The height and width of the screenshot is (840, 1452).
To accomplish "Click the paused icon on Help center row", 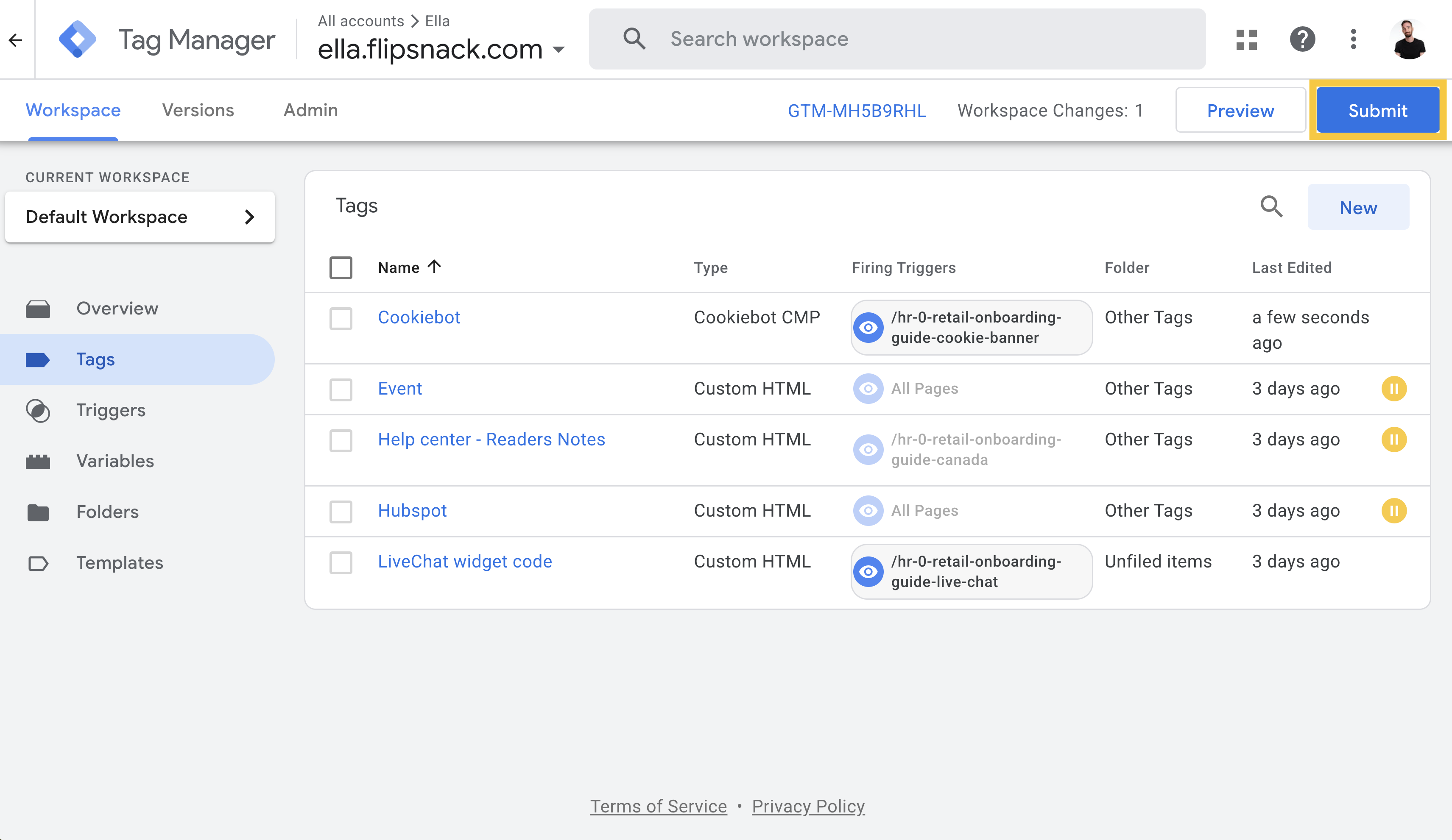I will [x=1394, y=440].
